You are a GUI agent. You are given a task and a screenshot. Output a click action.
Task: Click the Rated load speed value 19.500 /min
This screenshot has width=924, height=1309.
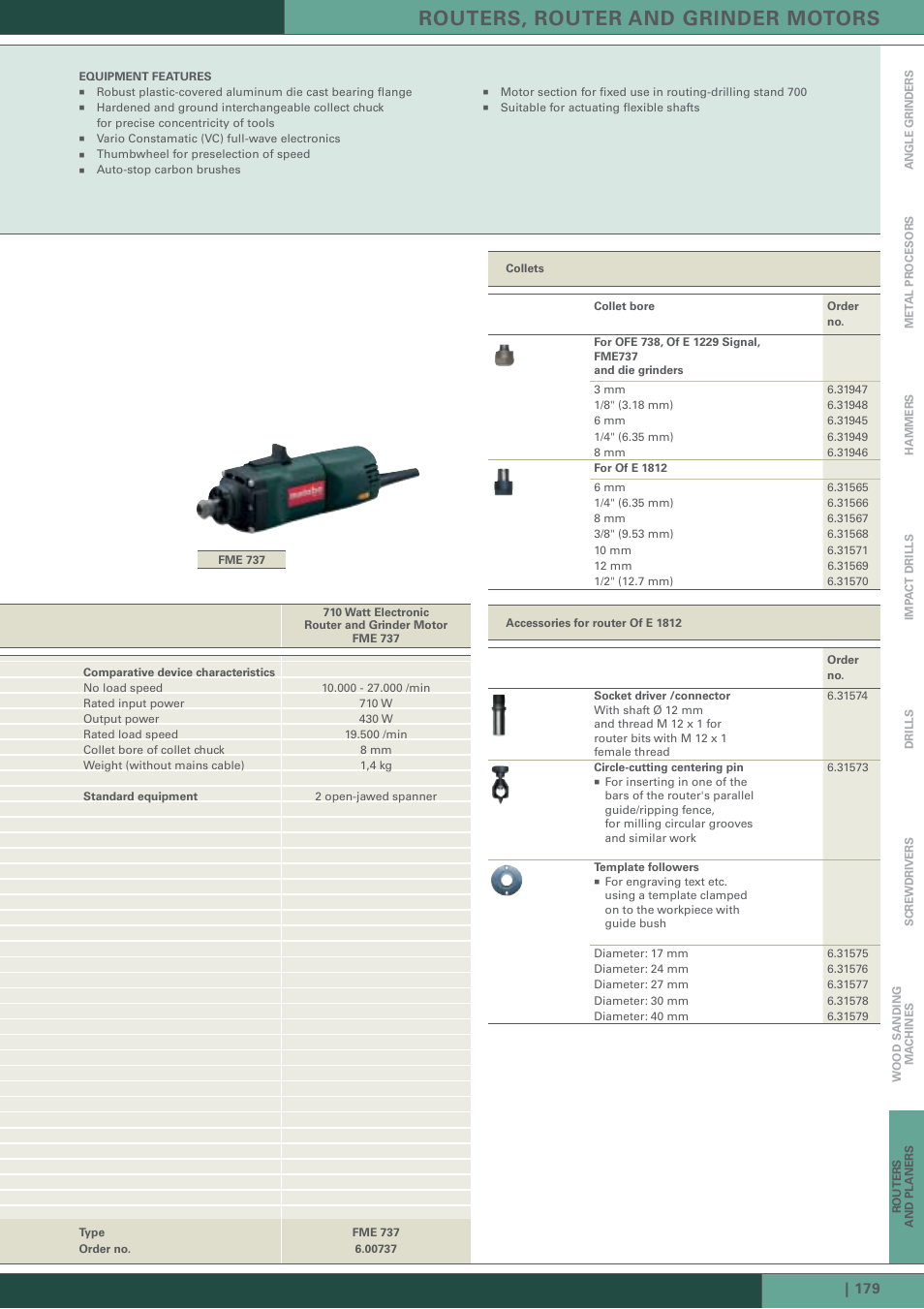coord(376,734)
